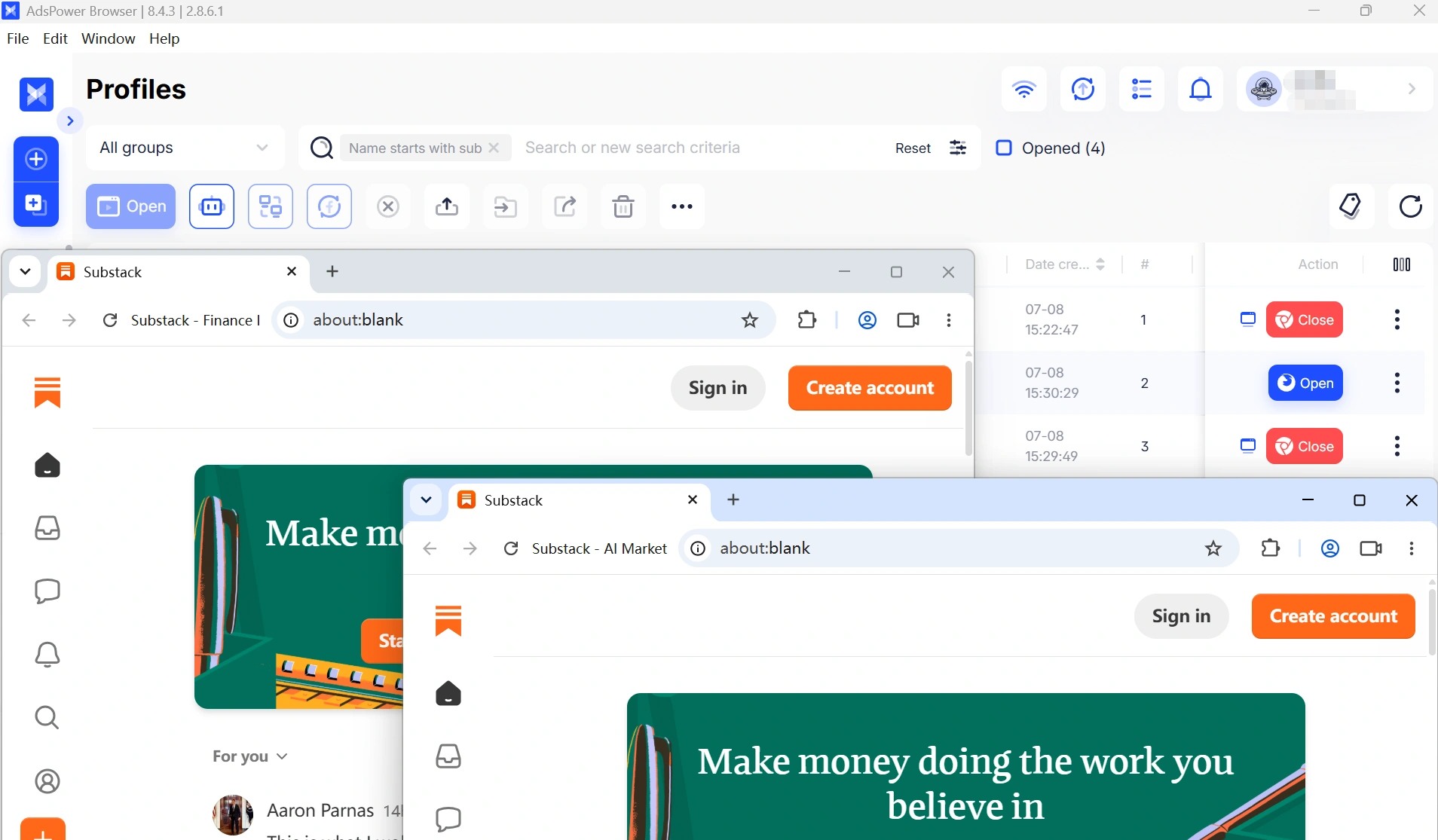Screen dimensions: 1438x840
Task: Click the window icon beside profile 3's Close
Action: 1248,446
